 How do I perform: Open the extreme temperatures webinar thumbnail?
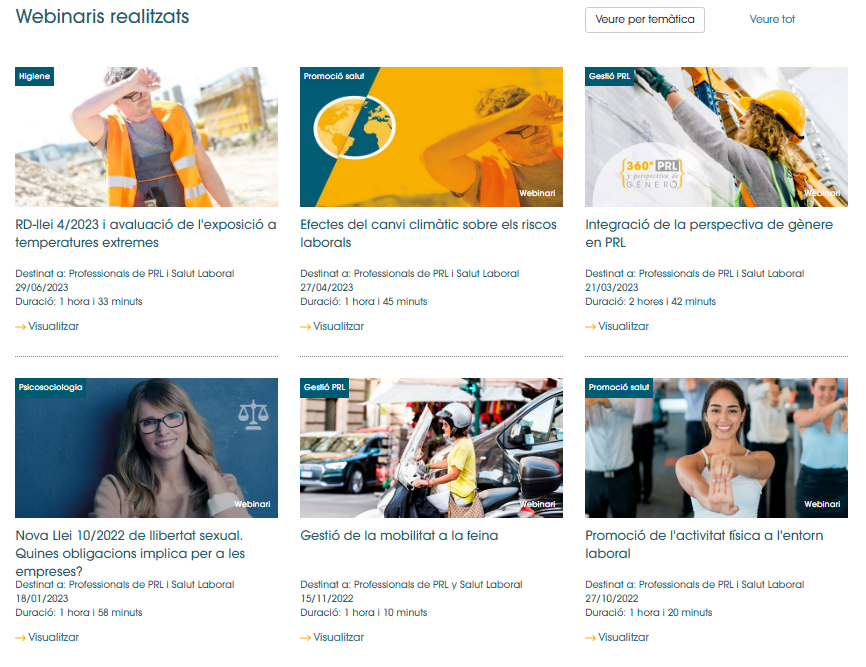click(146, 137)
